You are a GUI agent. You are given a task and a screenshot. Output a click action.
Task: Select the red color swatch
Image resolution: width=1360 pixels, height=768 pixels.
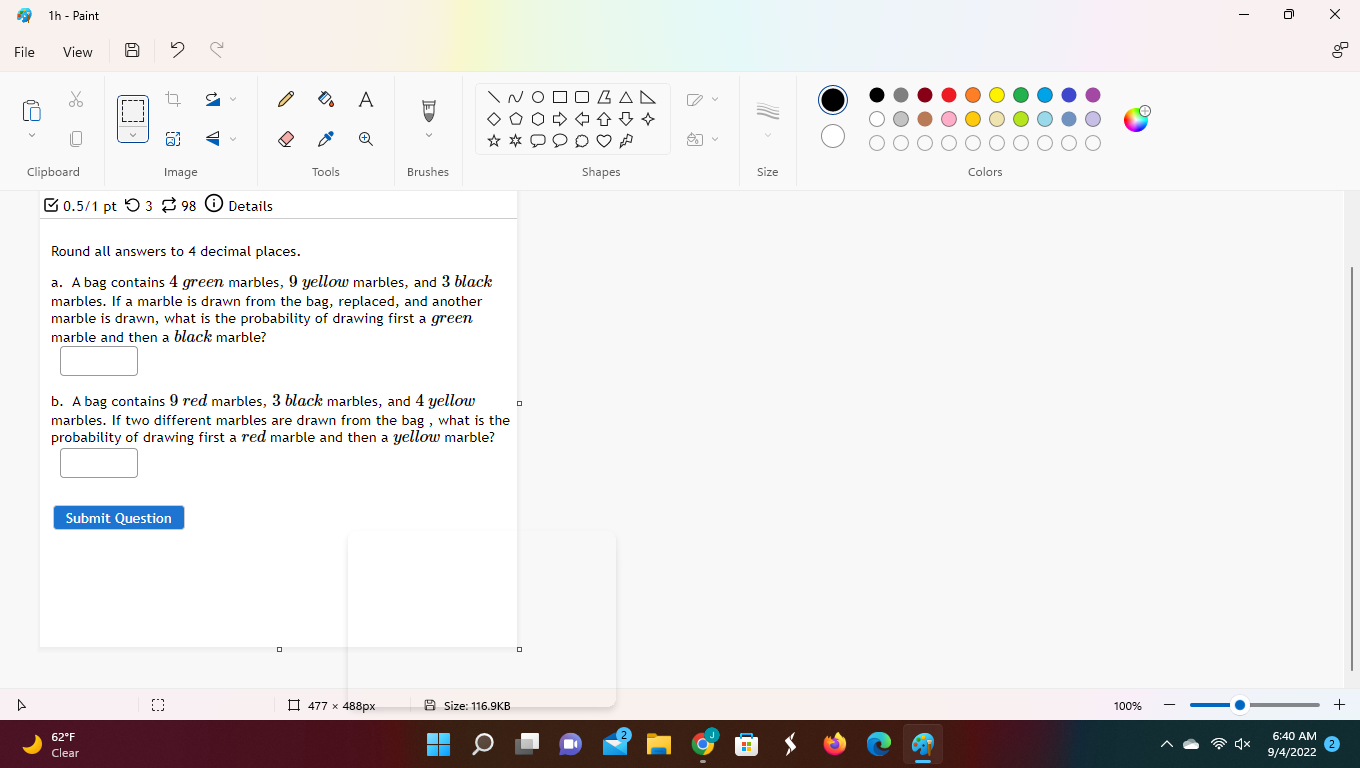(948, 95)
